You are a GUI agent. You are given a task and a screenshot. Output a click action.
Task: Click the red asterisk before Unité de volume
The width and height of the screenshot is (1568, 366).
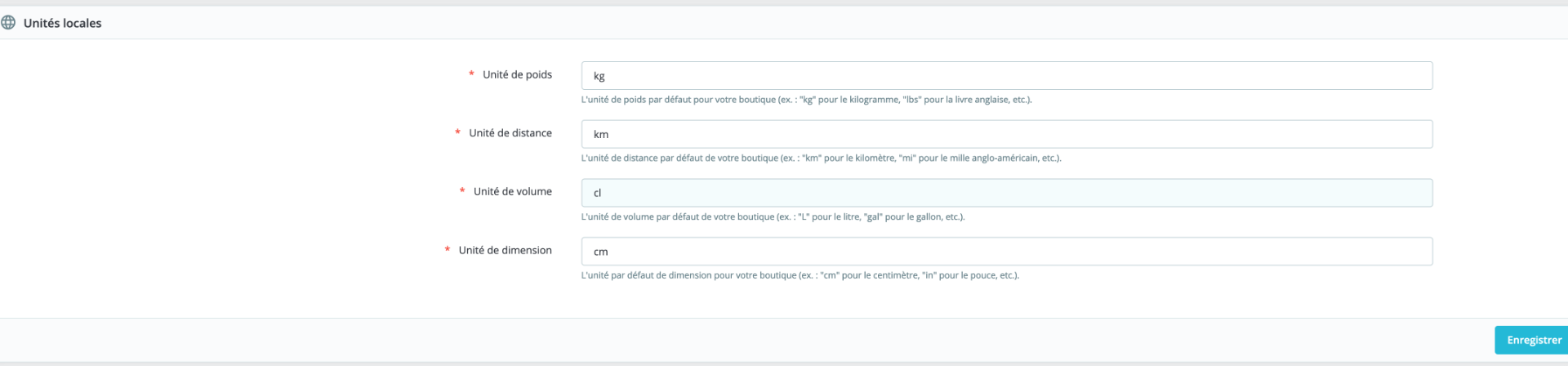[462, 192]
